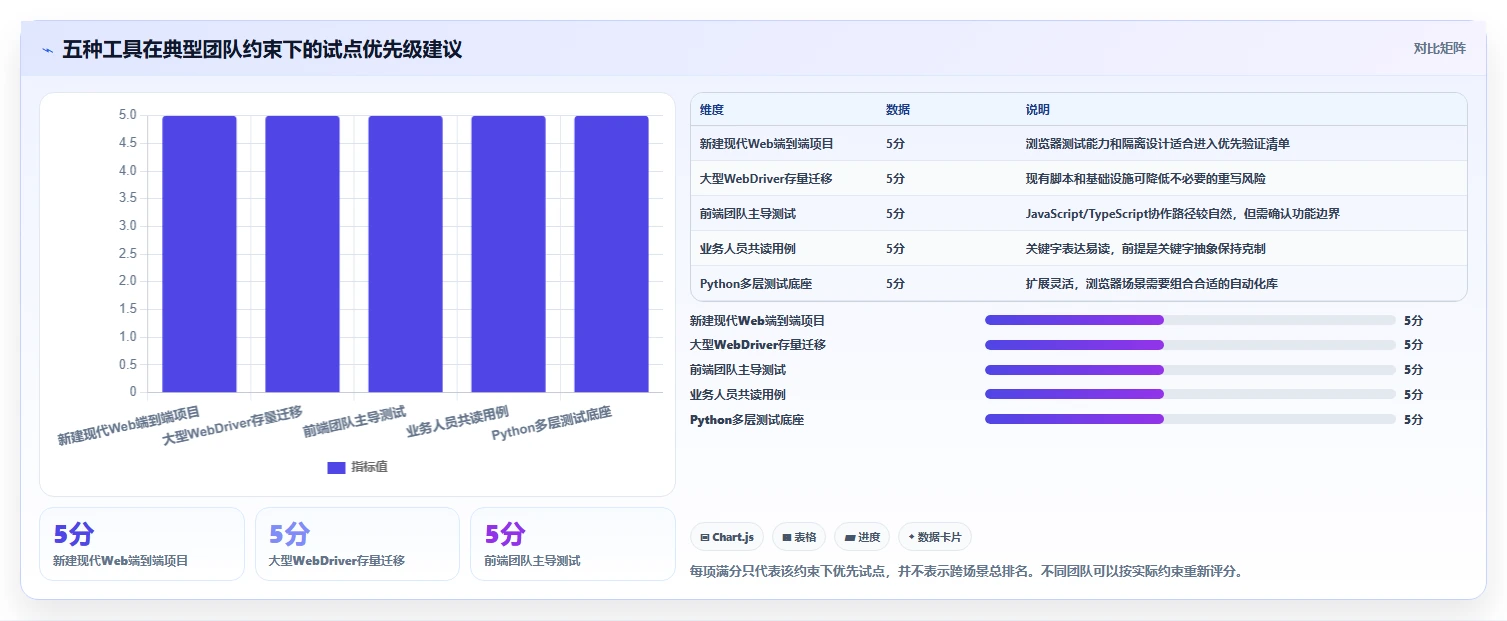
Task: Click description starting JavaScript/TypeScript协作路径
Action: pos(1183,214)
